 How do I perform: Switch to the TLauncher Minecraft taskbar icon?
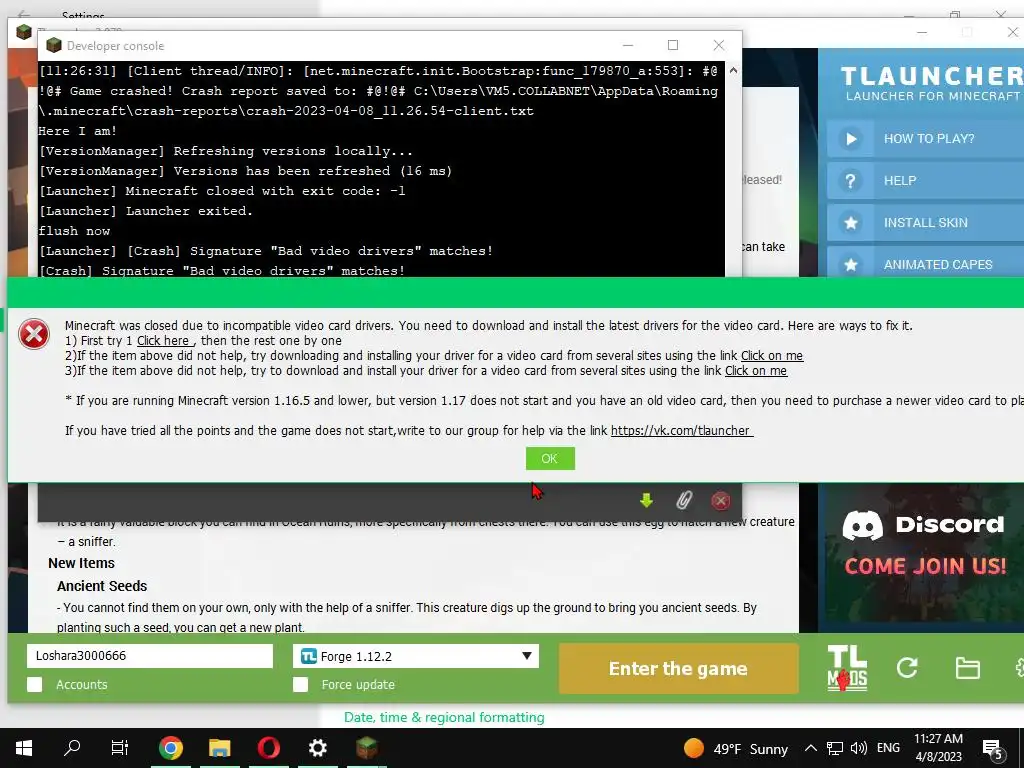[x=366, y=748]
